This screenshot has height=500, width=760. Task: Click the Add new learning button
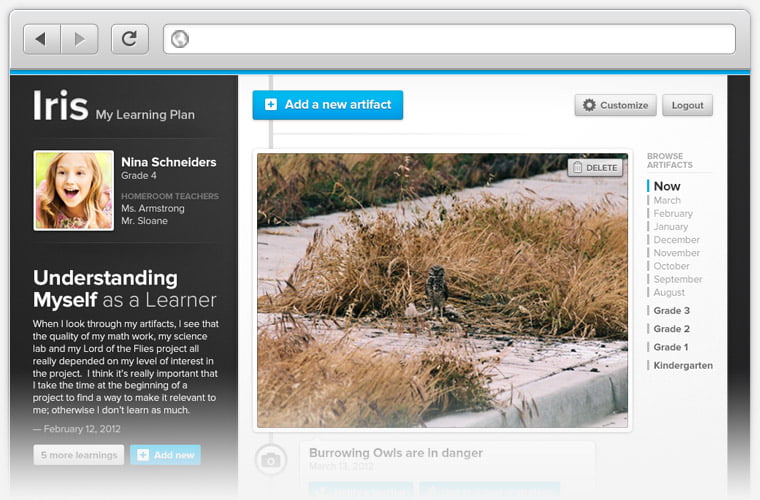pos(165,455)
